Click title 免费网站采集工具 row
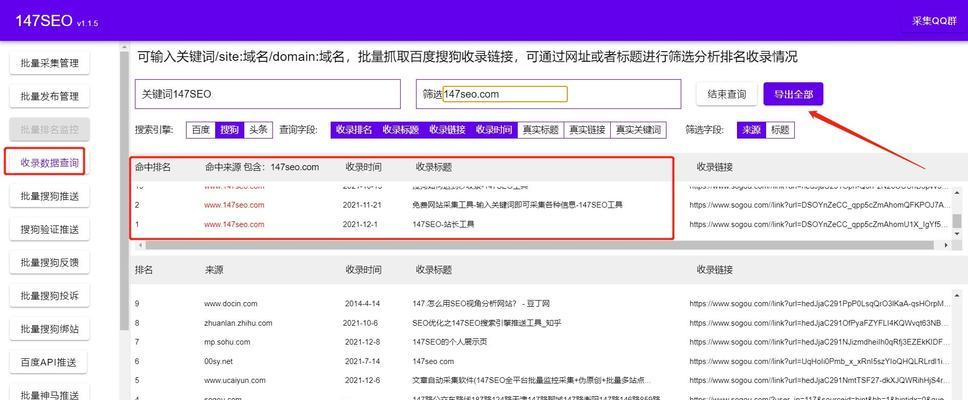 [x=517, y=205]
